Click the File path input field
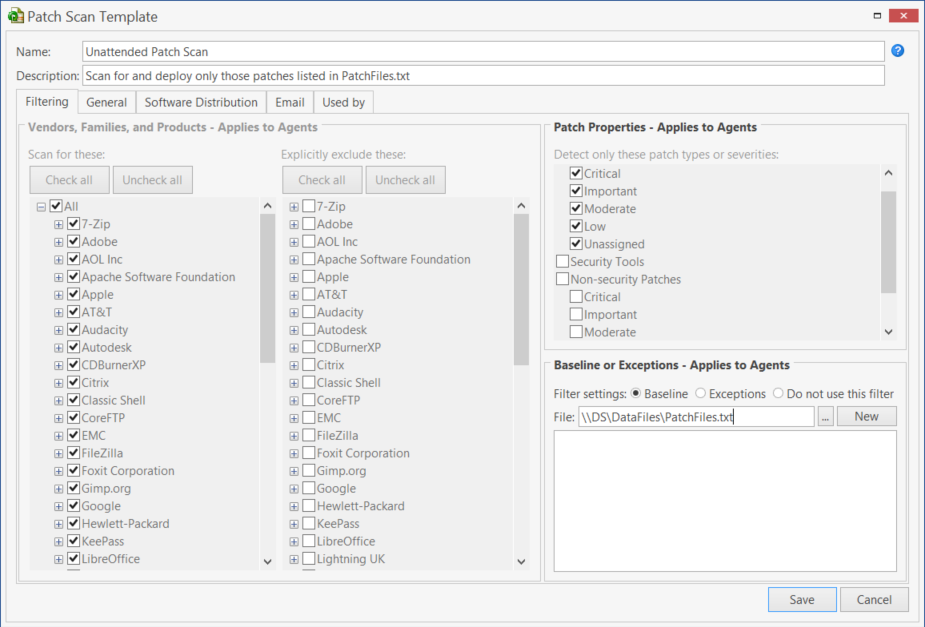The height and width of the screenshot is (627, 925). 696,416
